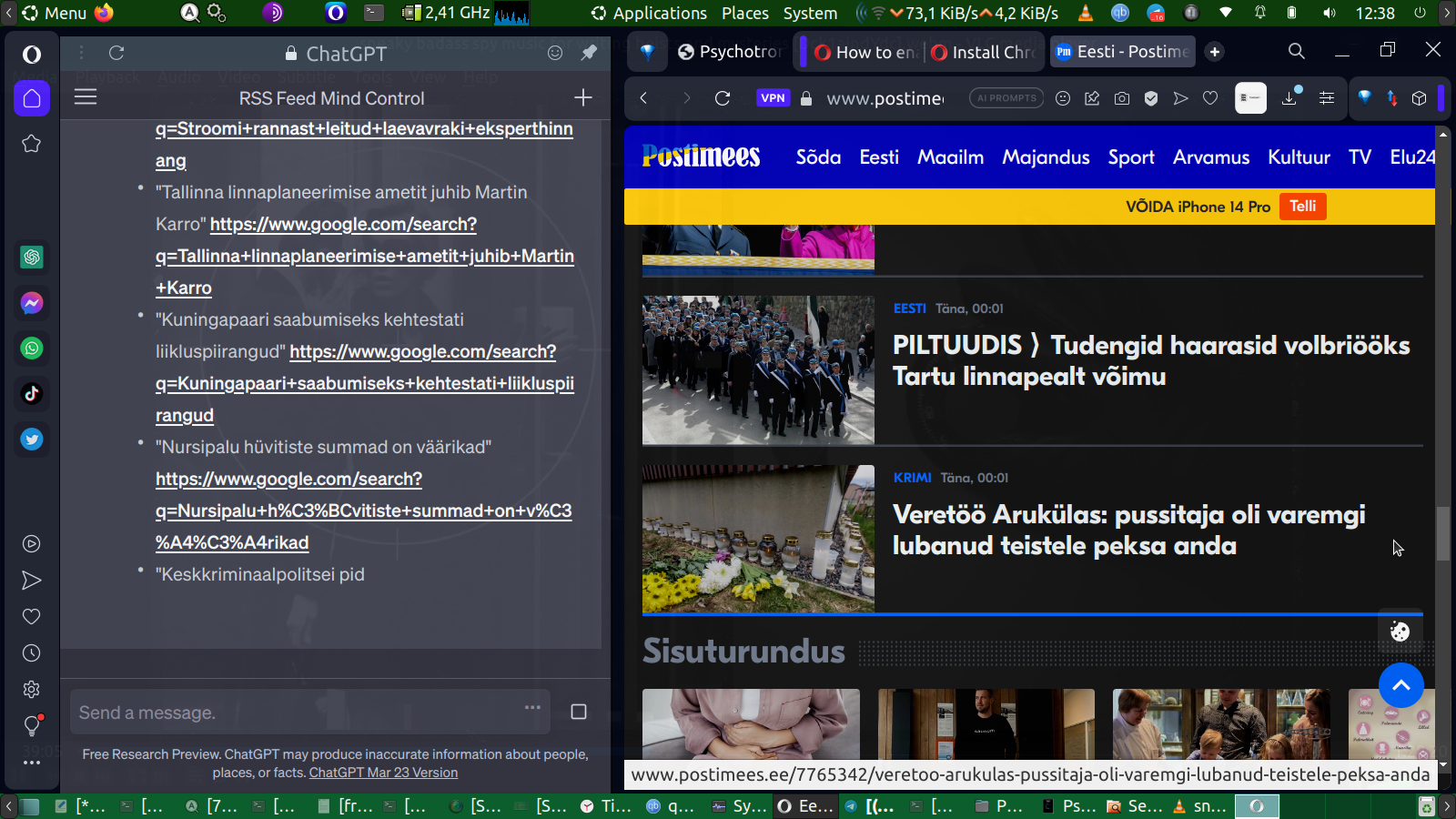
Task: Open the PILTUUDIS Tudengid article headline
Action: [1151, 360]
